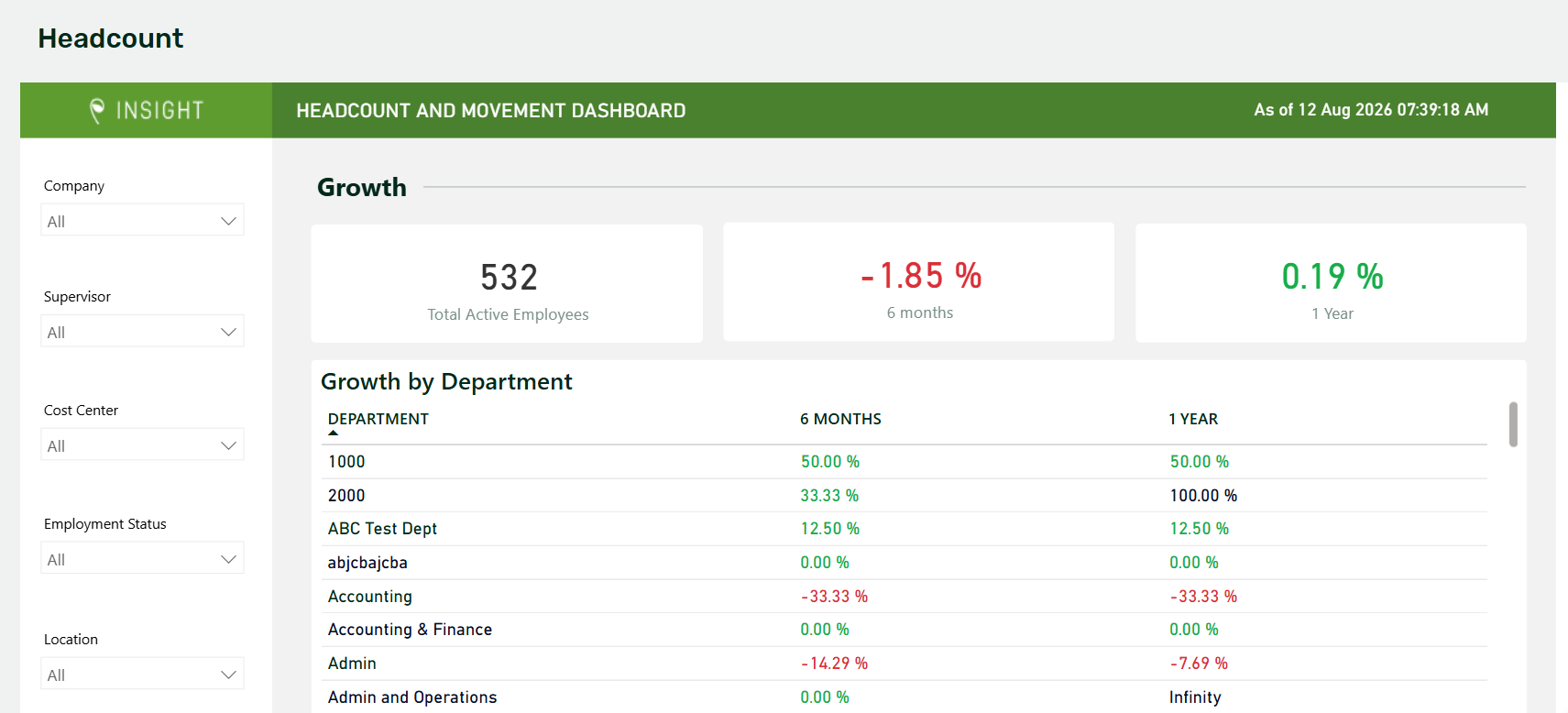Select the -1.85 % six months card

click(x=918, y=282)
